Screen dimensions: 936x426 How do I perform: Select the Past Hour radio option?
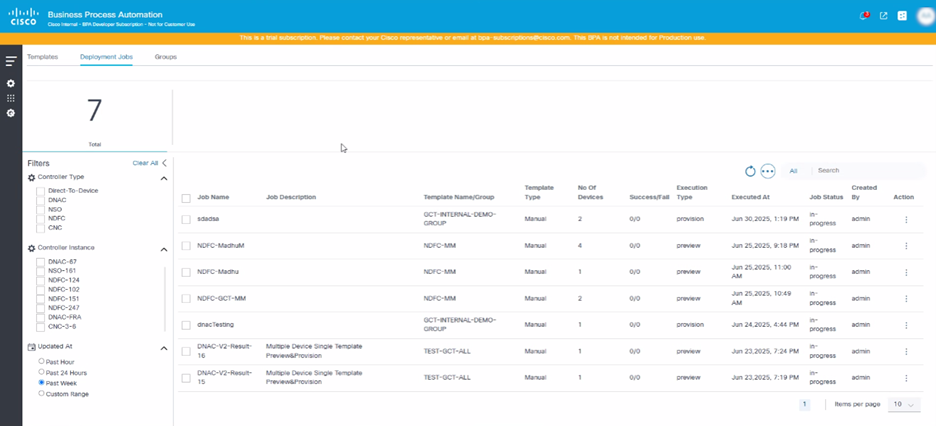pos(41,362)
